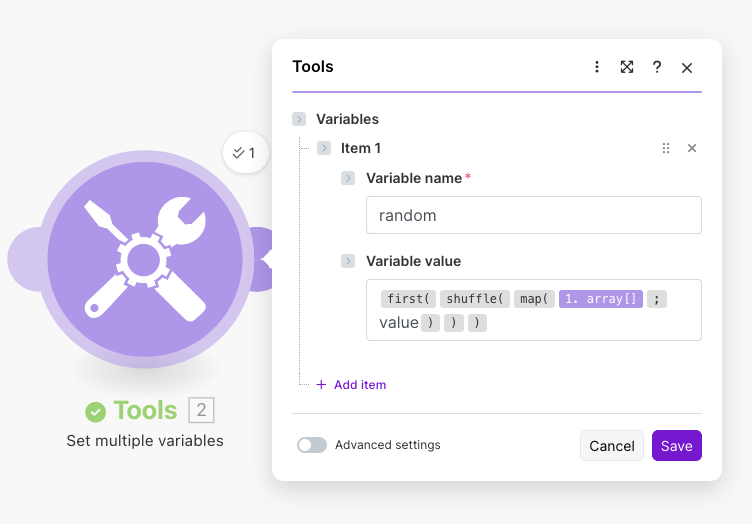Image resolution: width=752 pixels, height=524 pixels.
Task: Save the module settings
Action: click(676, 446)
